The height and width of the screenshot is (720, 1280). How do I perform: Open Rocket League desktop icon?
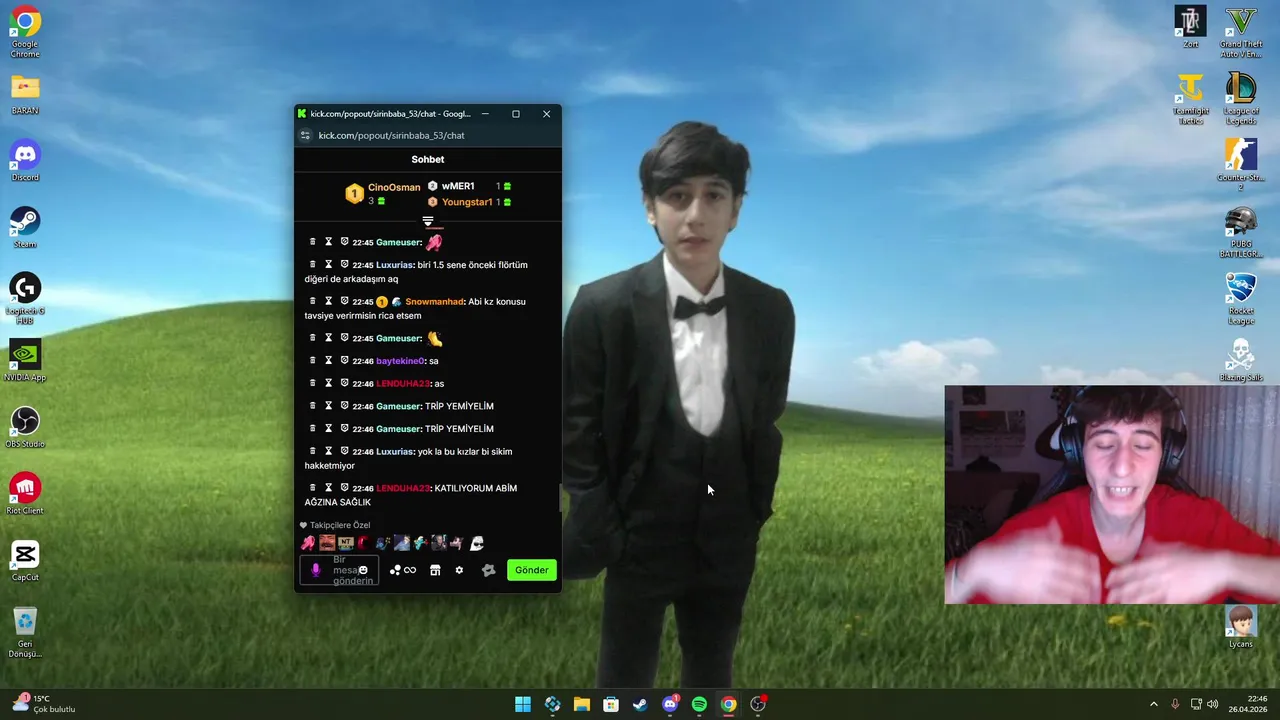coord(1241,299)
